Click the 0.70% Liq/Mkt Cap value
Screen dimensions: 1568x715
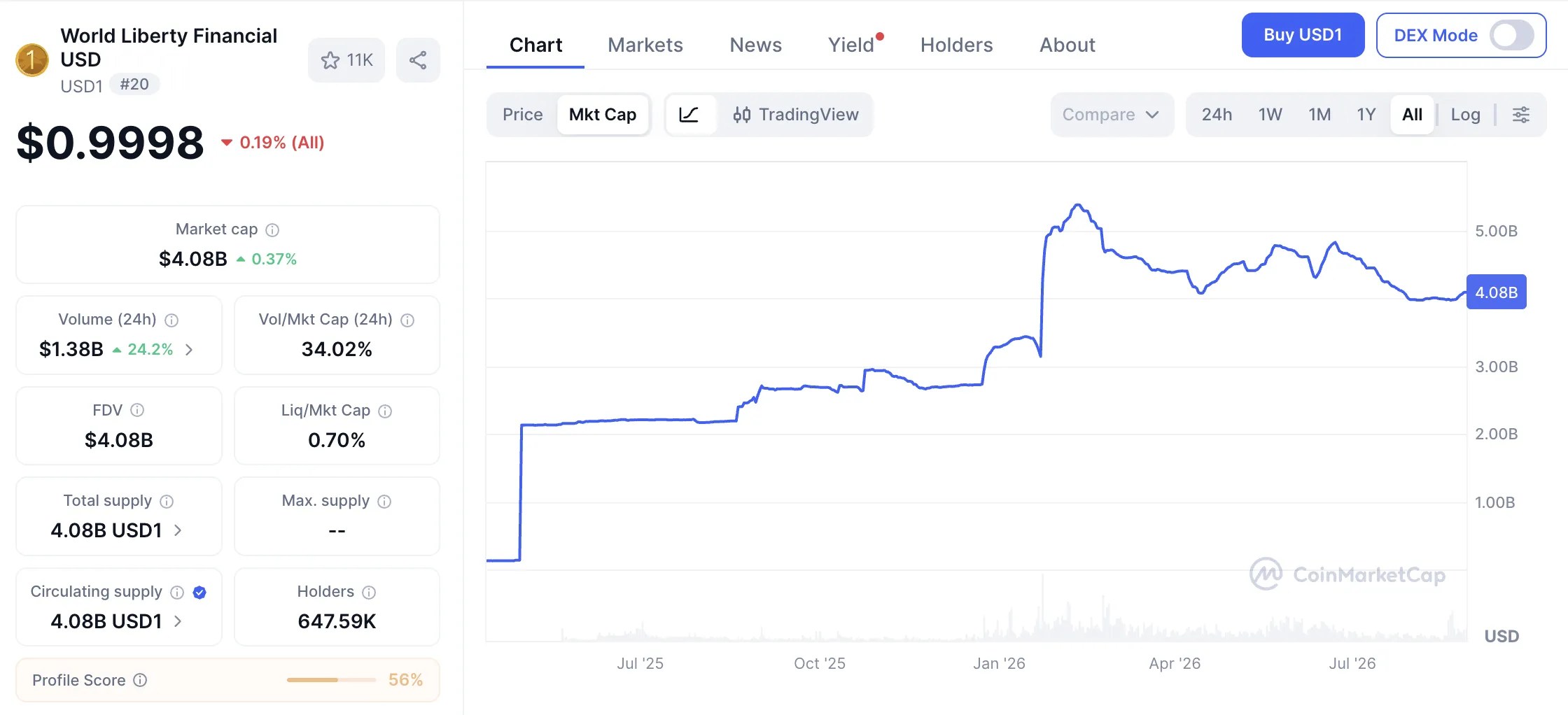click(x=337, y=440)
